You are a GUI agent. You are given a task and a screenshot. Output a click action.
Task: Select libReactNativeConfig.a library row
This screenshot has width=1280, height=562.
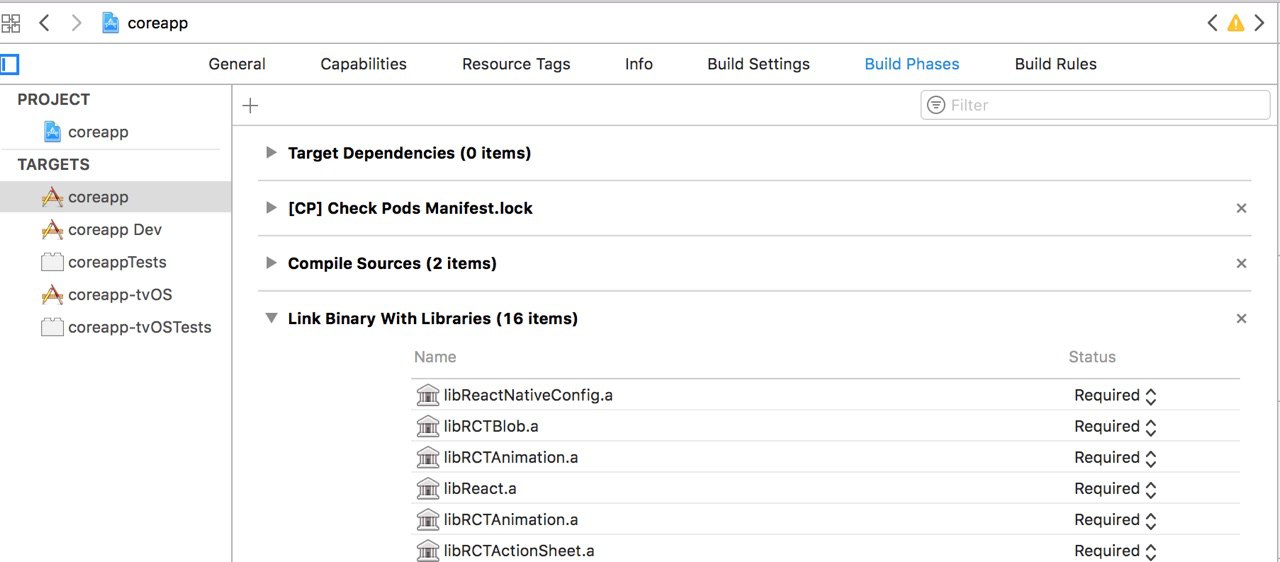pyautogui.click(x=825, y=395)
